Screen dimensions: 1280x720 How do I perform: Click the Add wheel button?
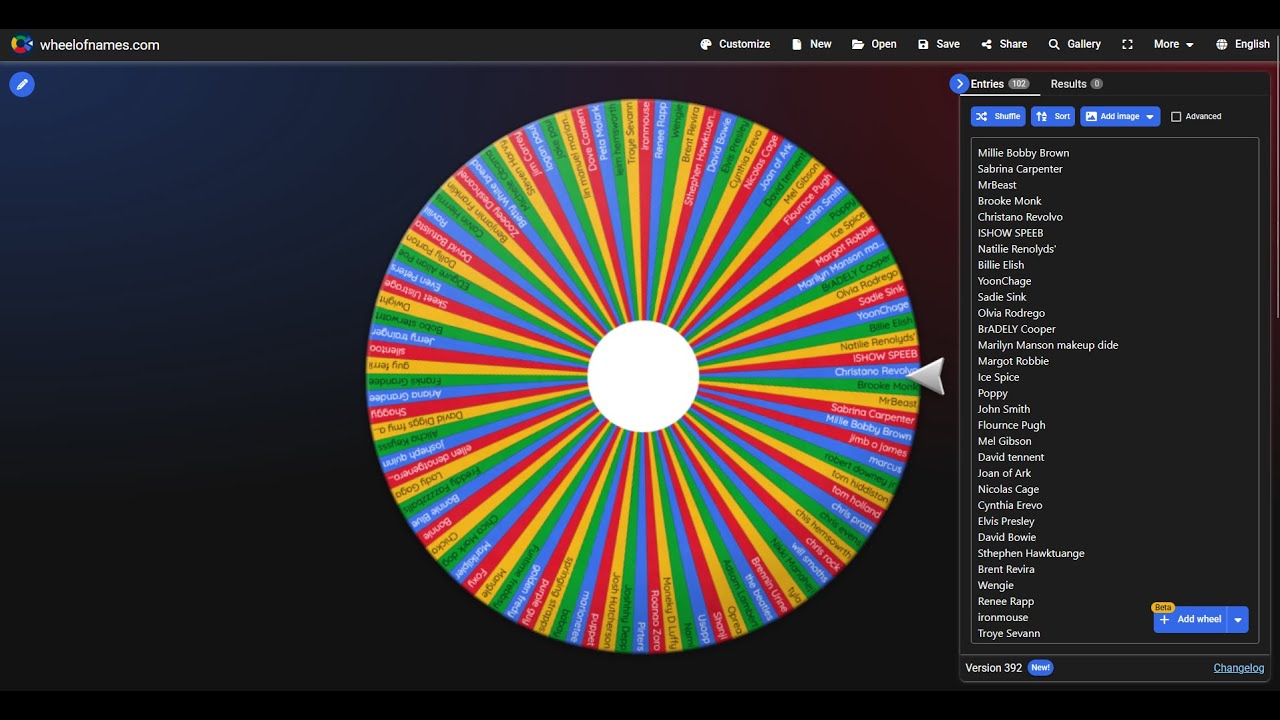click(1190, 619)
